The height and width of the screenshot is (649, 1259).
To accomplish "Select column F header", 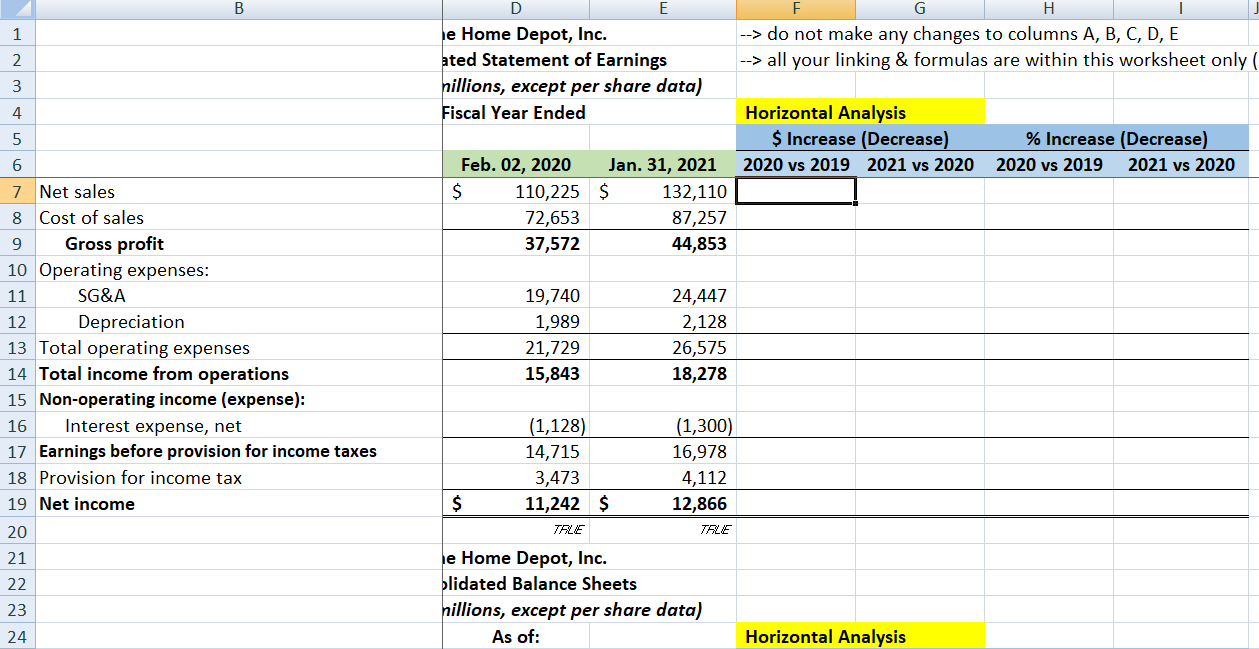I will click(795, 9).
